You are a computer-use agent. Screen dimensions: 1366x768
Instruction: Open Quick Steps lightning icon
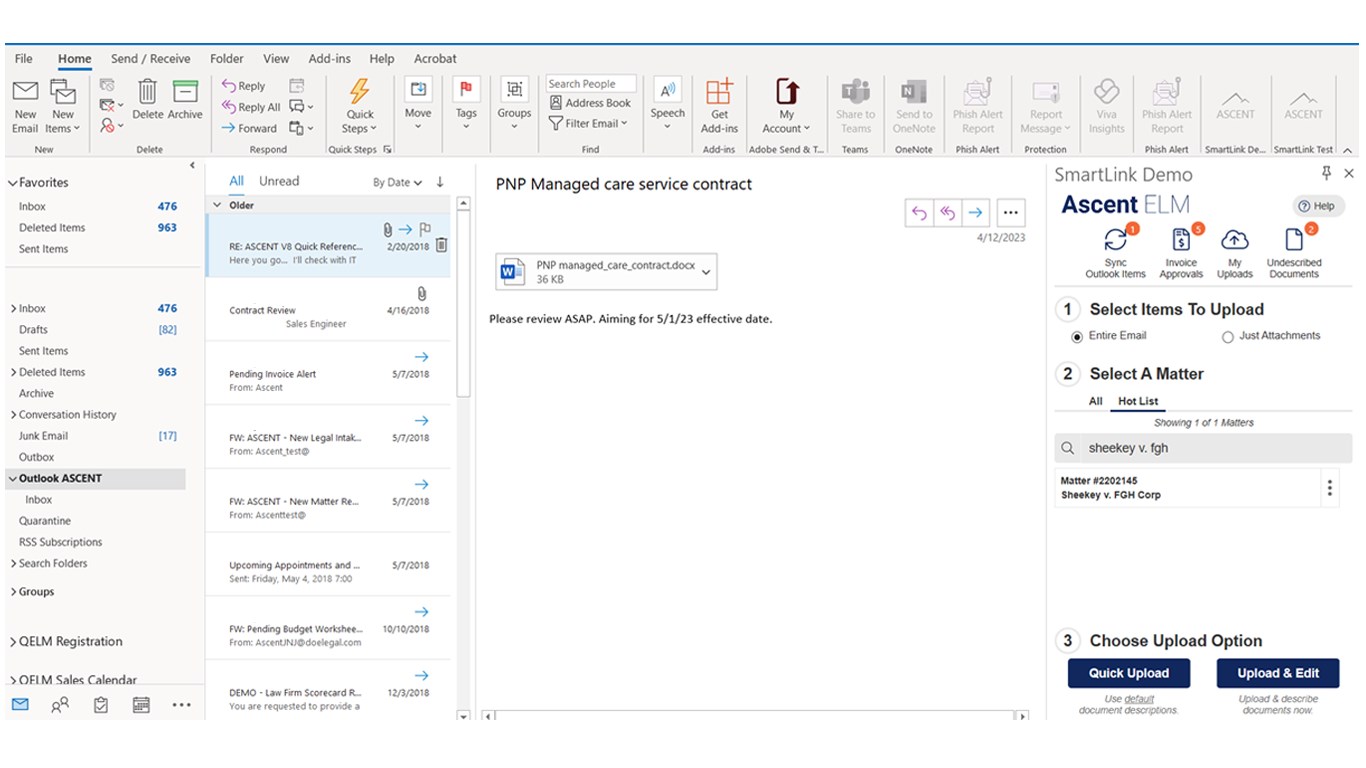pos(359,91)
